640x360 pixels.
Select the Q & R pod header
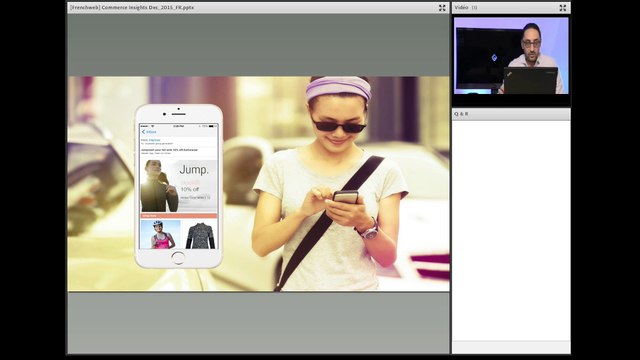click(511, 114)
